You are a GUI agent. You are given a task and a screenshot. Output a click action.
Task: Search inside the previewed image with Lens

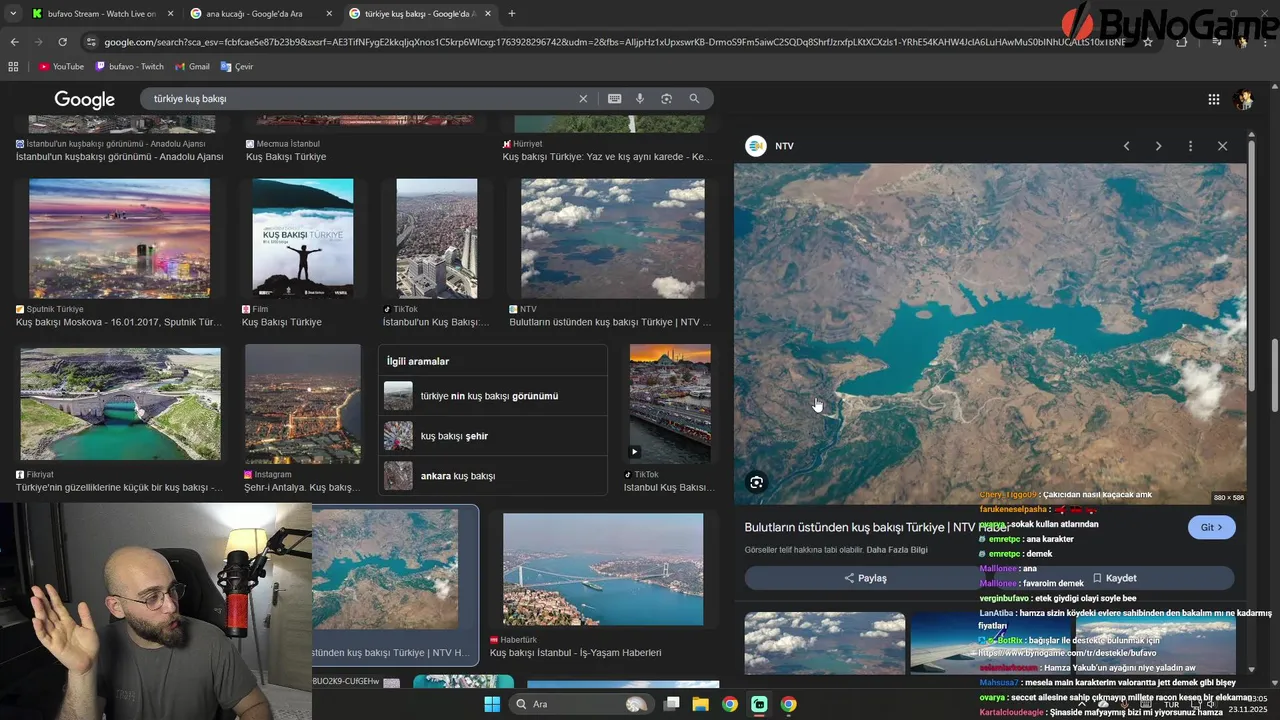pos(756,482)
